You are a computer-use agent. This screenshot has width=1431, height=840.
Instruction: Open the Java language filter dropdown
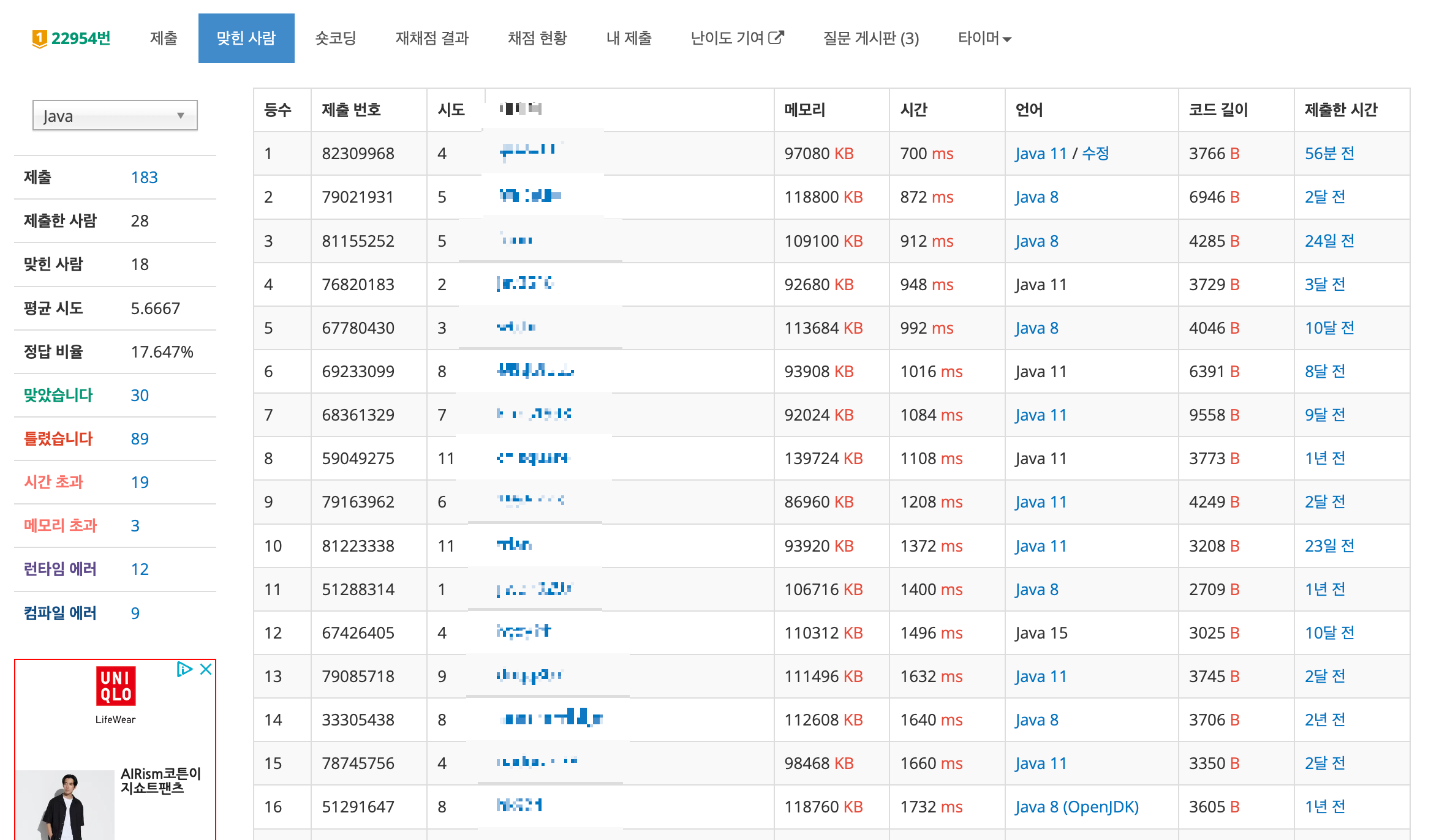(x=115, y=116)
